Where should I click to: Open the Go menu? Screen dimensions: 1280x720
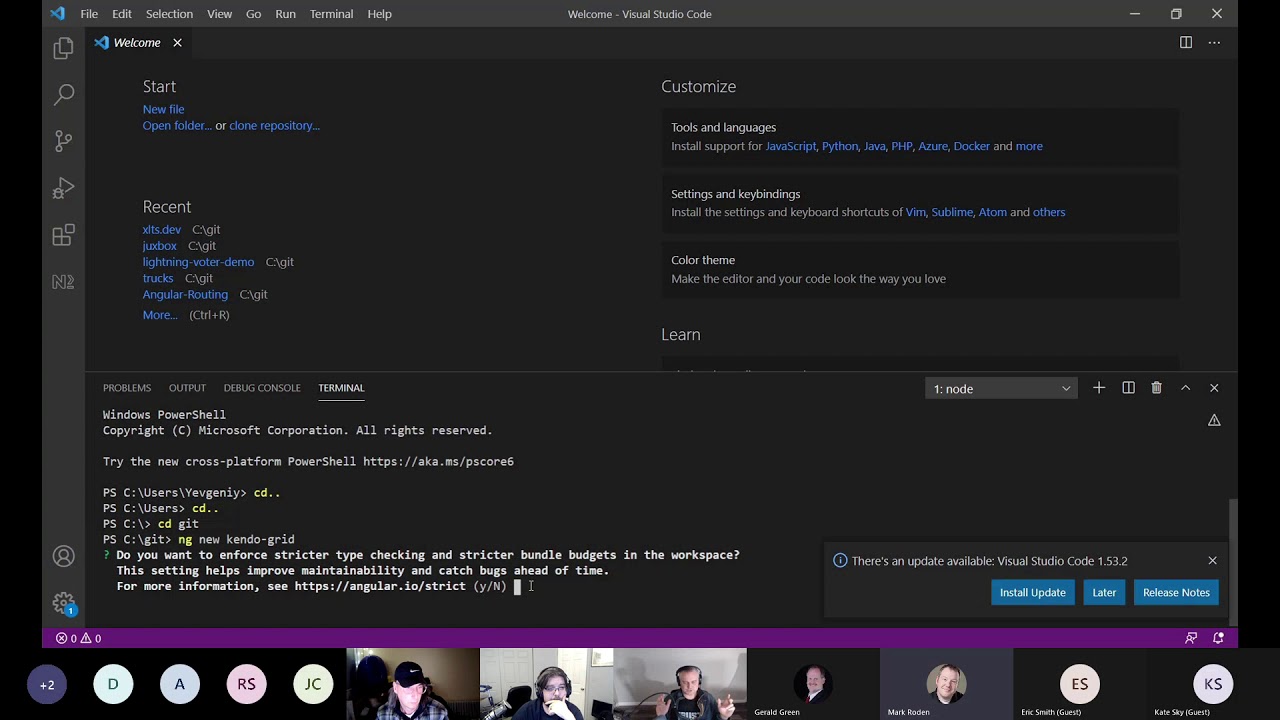tap(253, 14)
